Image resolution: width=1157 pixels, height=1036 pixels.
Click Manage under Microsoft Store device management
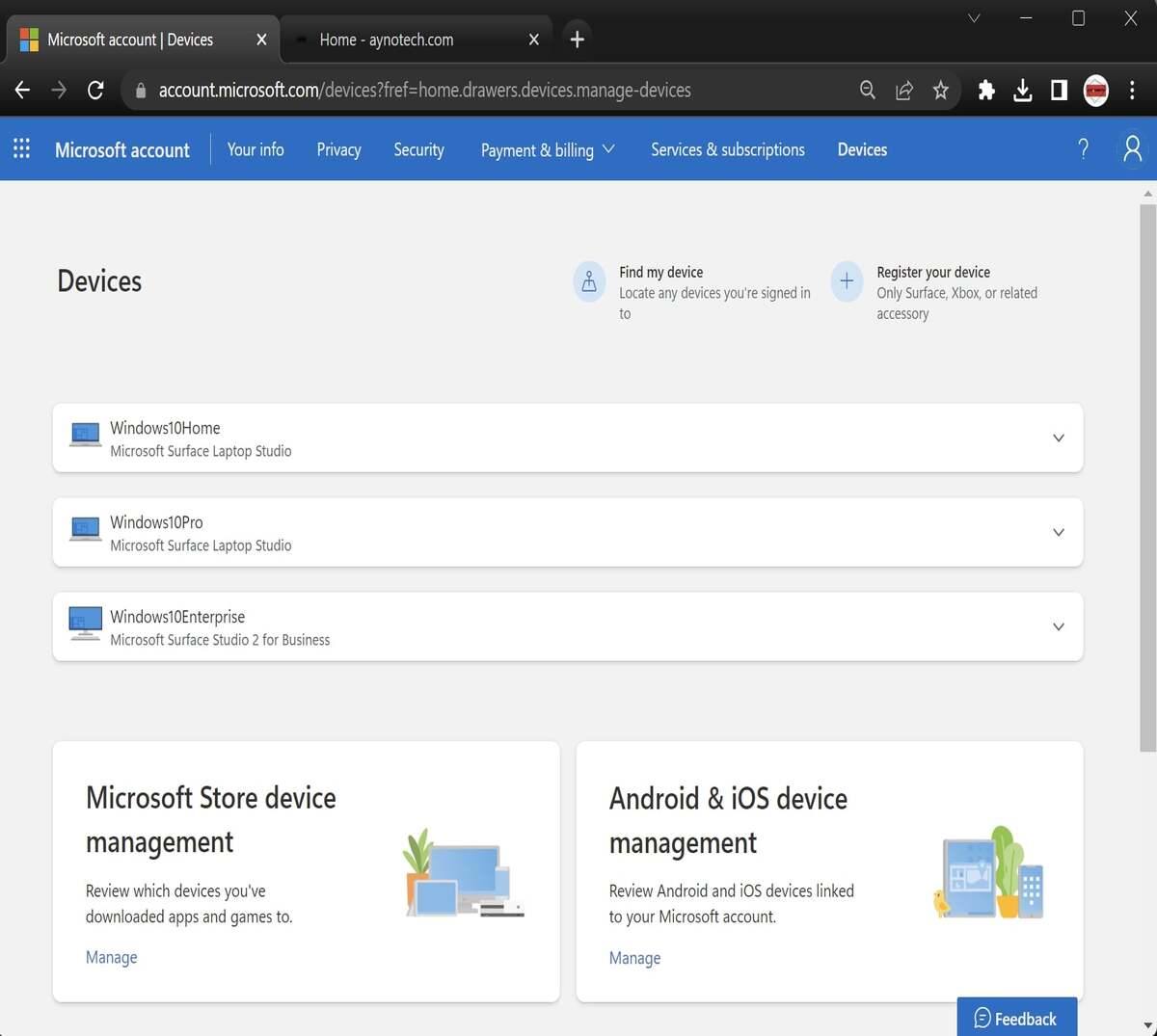coord(111,957)
